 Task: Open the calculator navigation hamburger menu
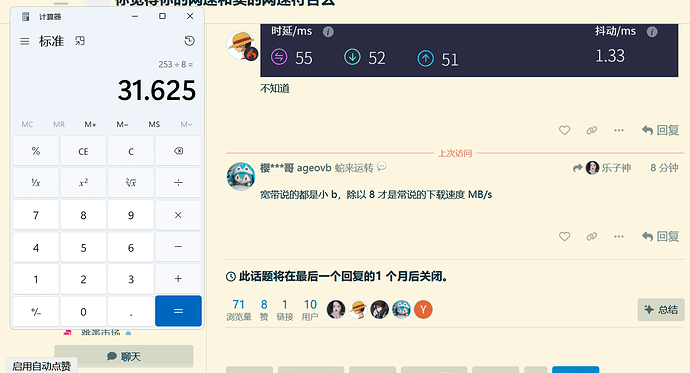point(25,41)
